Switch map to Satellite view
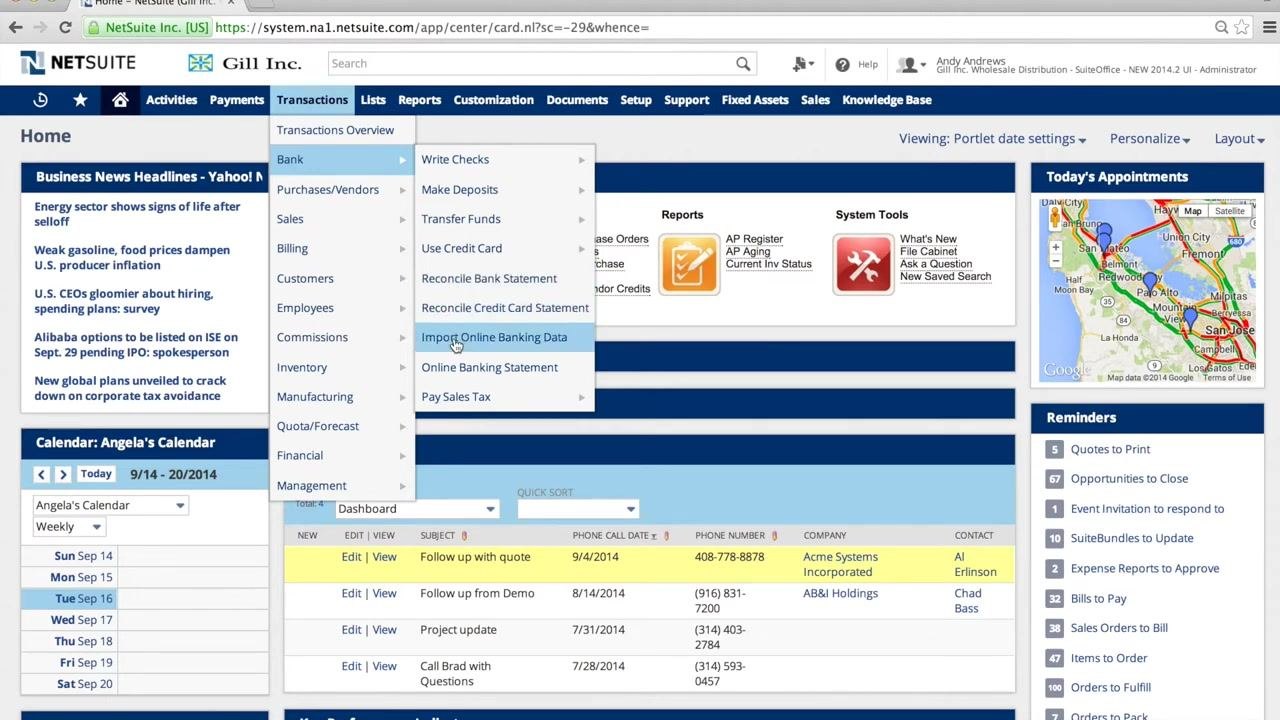This screenshot has width=1280, height=720. 1230,211
